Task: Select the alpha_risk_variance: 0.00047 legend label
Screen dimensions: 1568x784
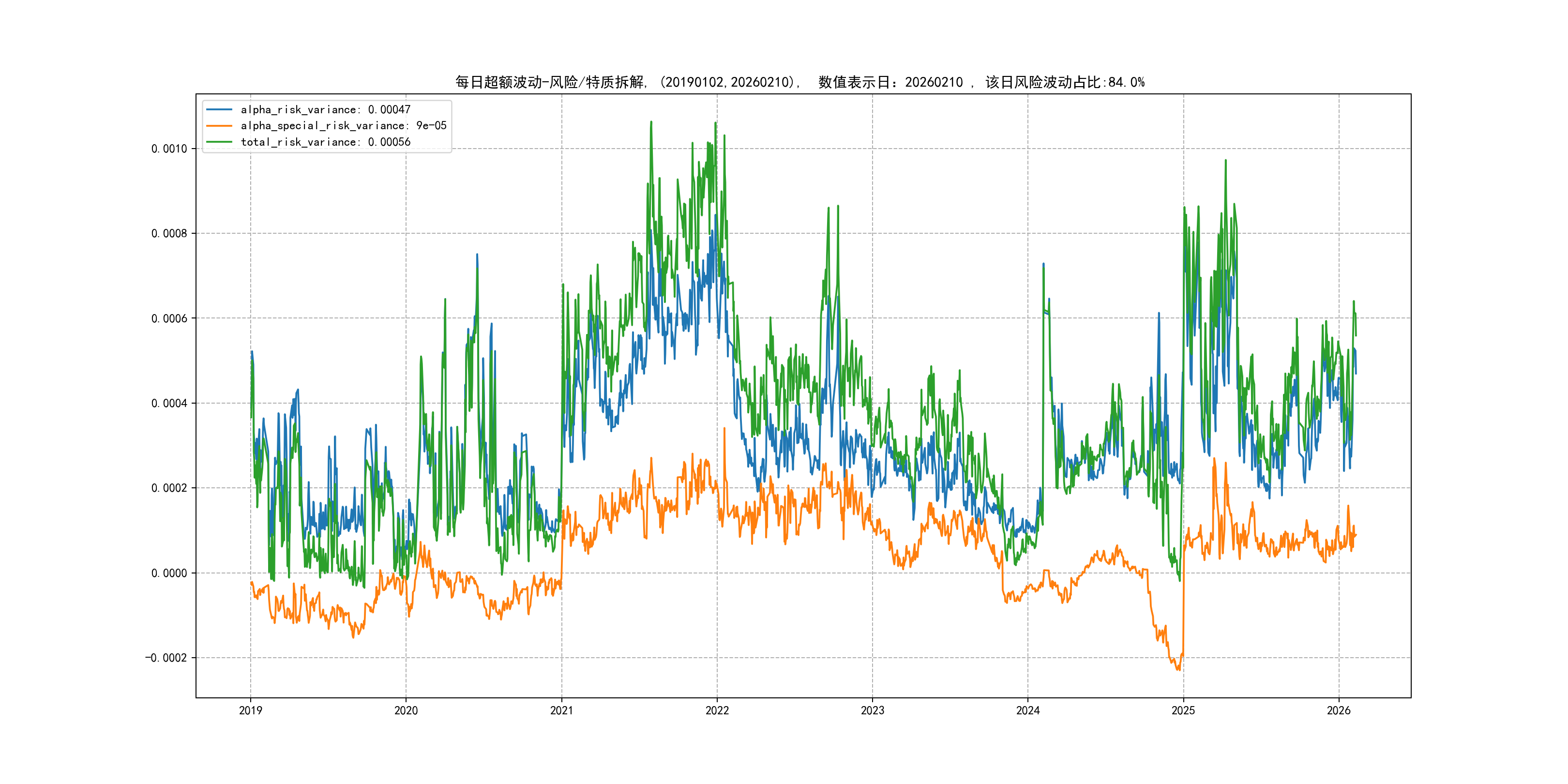Action: (326, 109)
